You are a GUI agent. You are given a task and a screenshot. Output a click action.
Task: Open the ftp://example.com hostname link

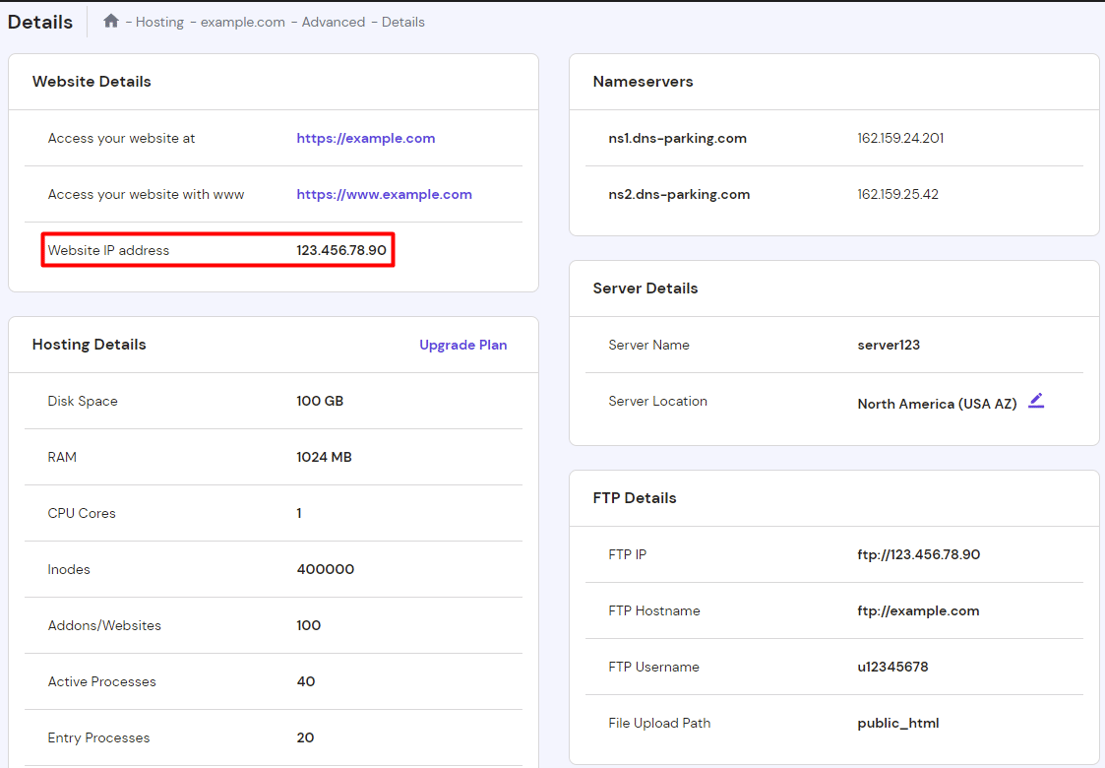(x=918, y=610)
